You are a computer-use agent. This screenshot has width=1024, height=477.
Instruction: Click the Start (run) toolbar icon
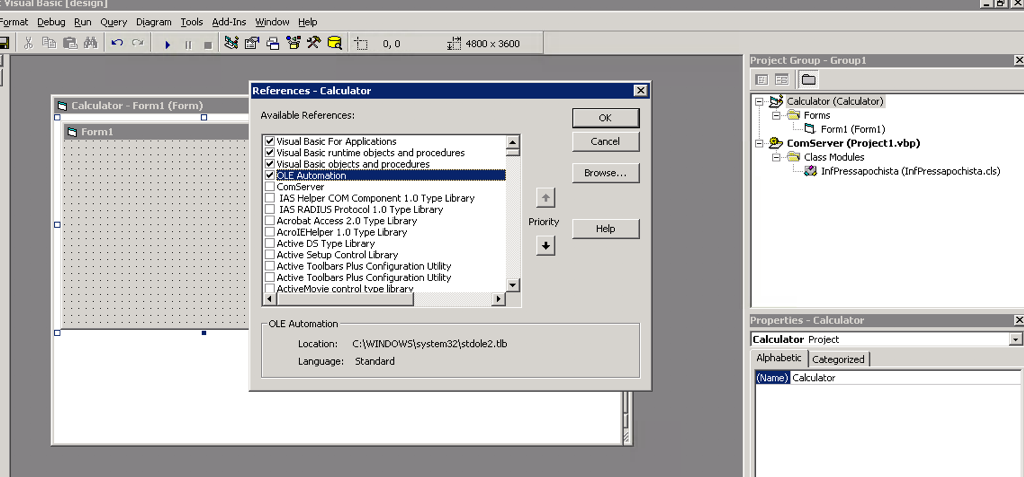pos(167,44)
